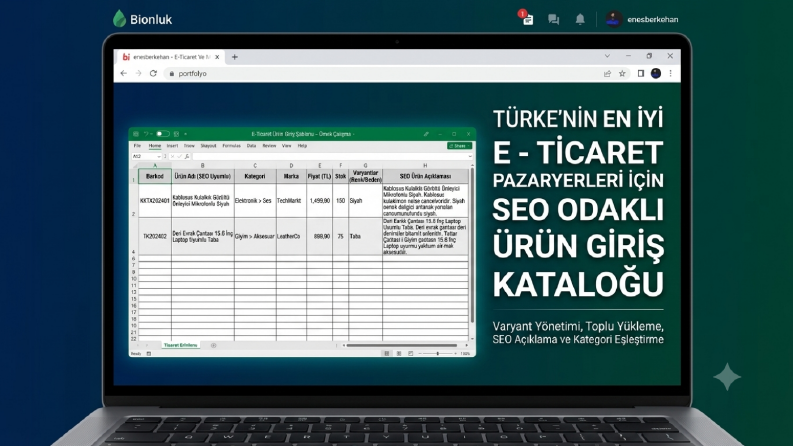793x446 pixels.
Task: Select the Siyah variant cell
Action: click(365, 201)
